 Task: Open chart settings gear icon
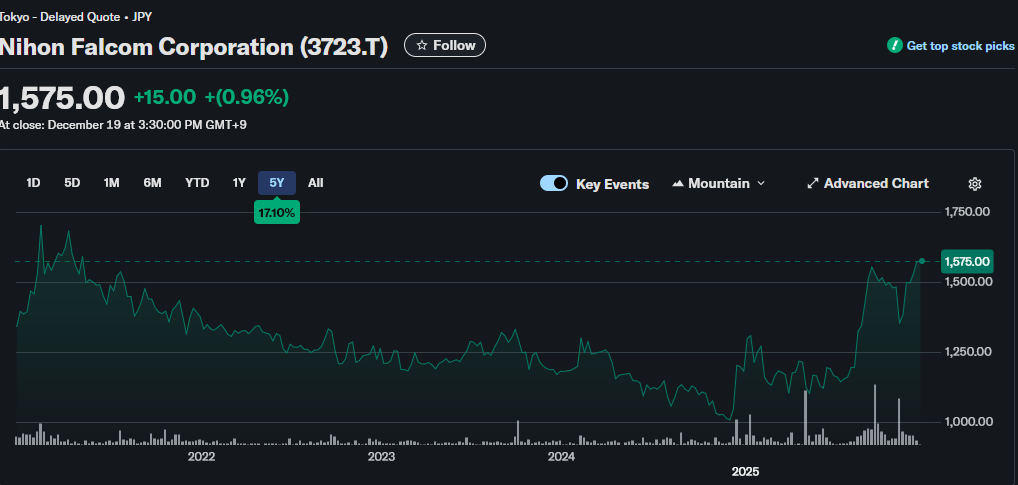click(975, 184)
